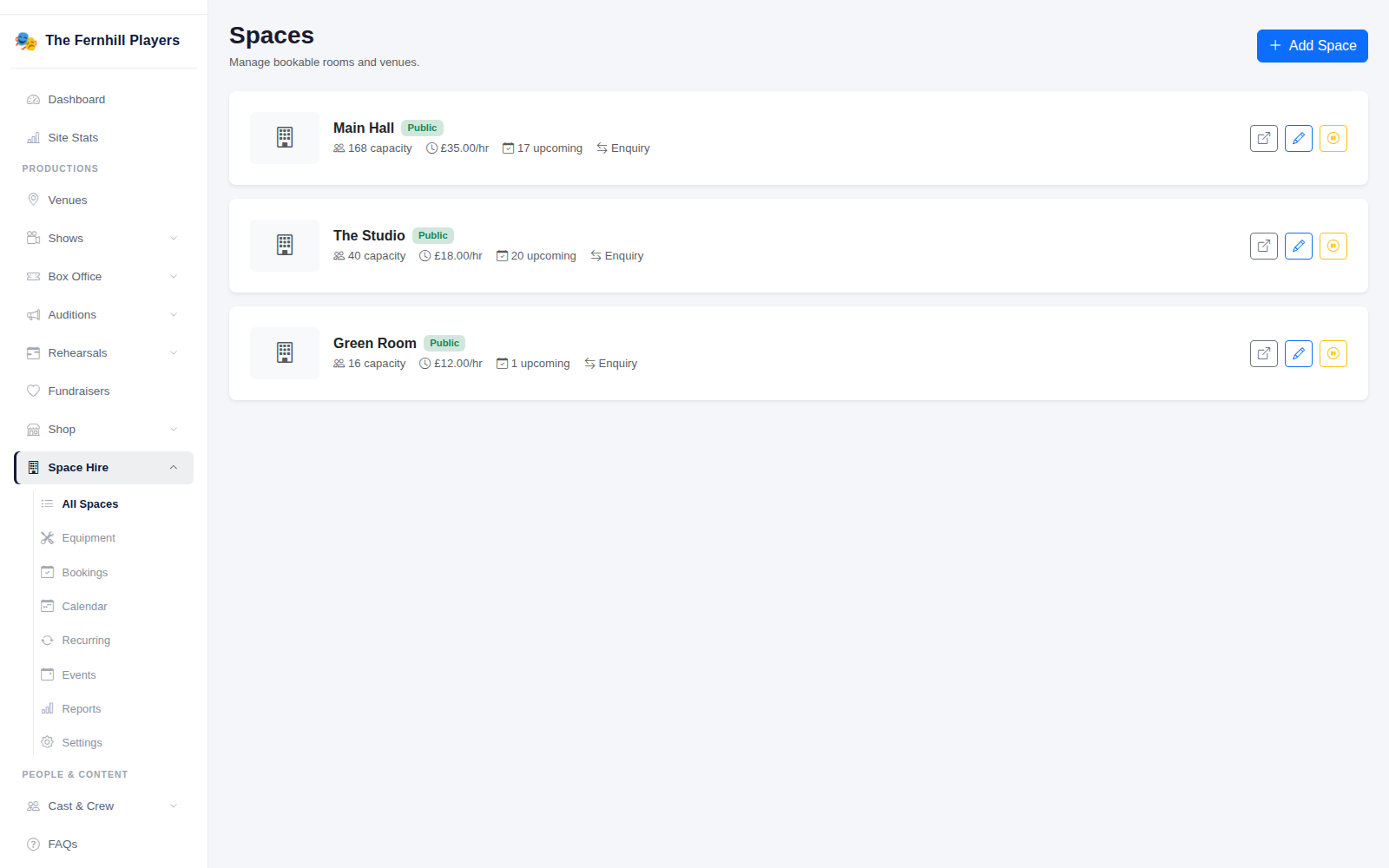
Task: Click the Main Hall title
Action: pyautogui.click(x=364, y=128)
